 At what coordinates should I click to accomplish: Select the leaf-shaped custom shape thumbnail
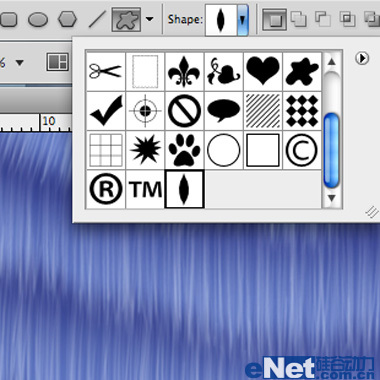pyautogui.click(x=184, y=189)
